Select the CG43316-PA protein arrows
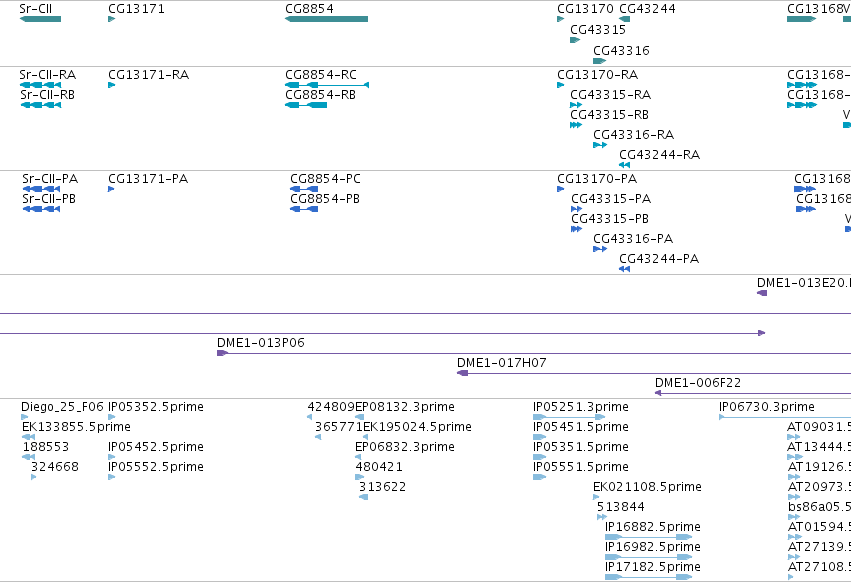 point(600,249)
